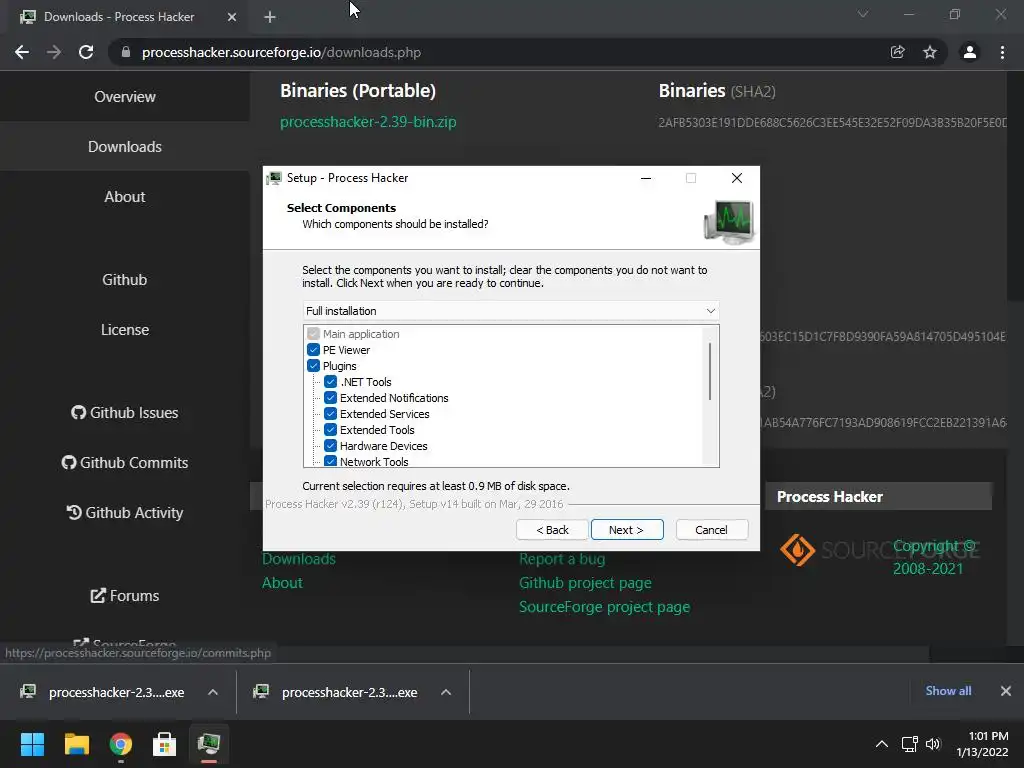Click the setup window title icon
The image size is (1024, 768).
pos(274,178)
